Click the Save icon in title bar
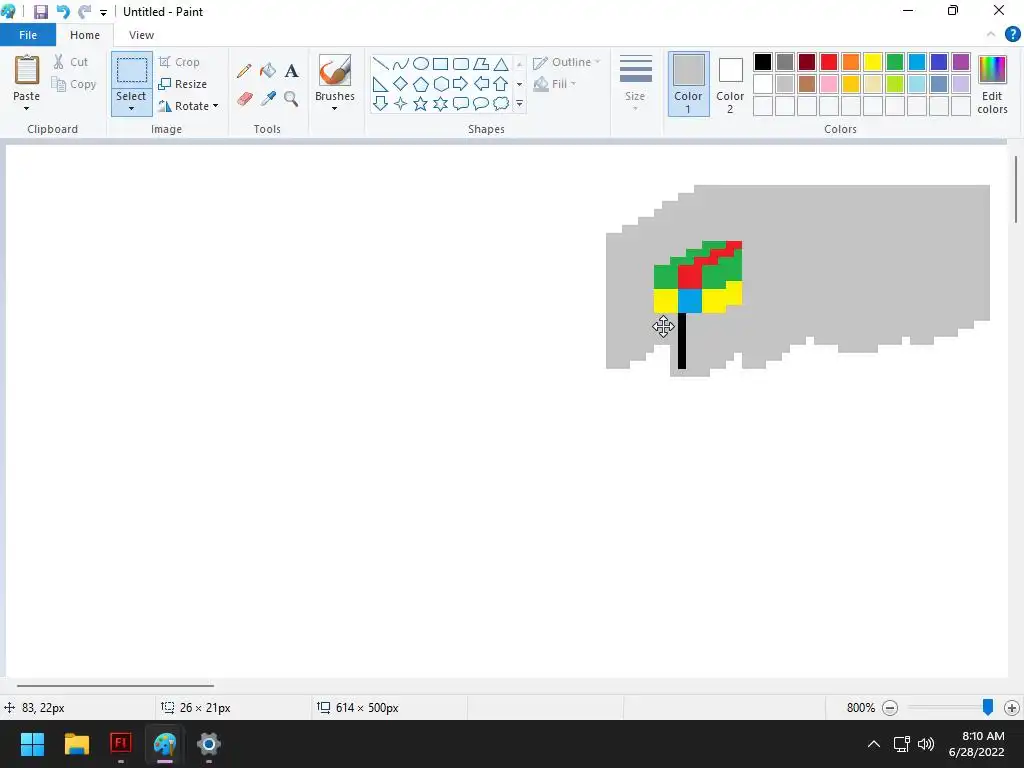Viewport: 1024px width, 768px height. point(40,12)
